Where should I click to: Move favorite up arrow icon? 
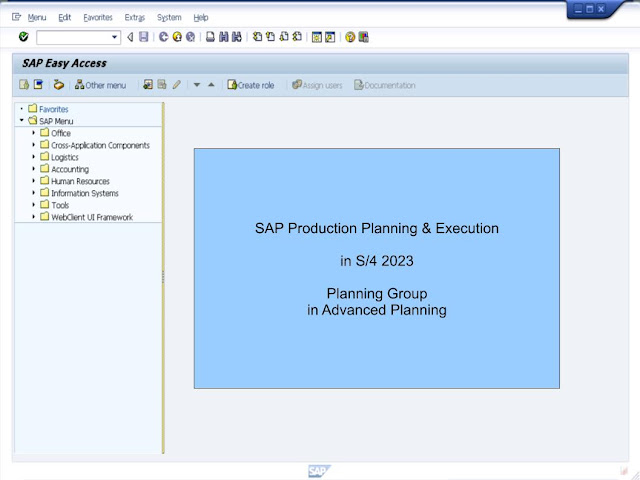coord(211,85)
